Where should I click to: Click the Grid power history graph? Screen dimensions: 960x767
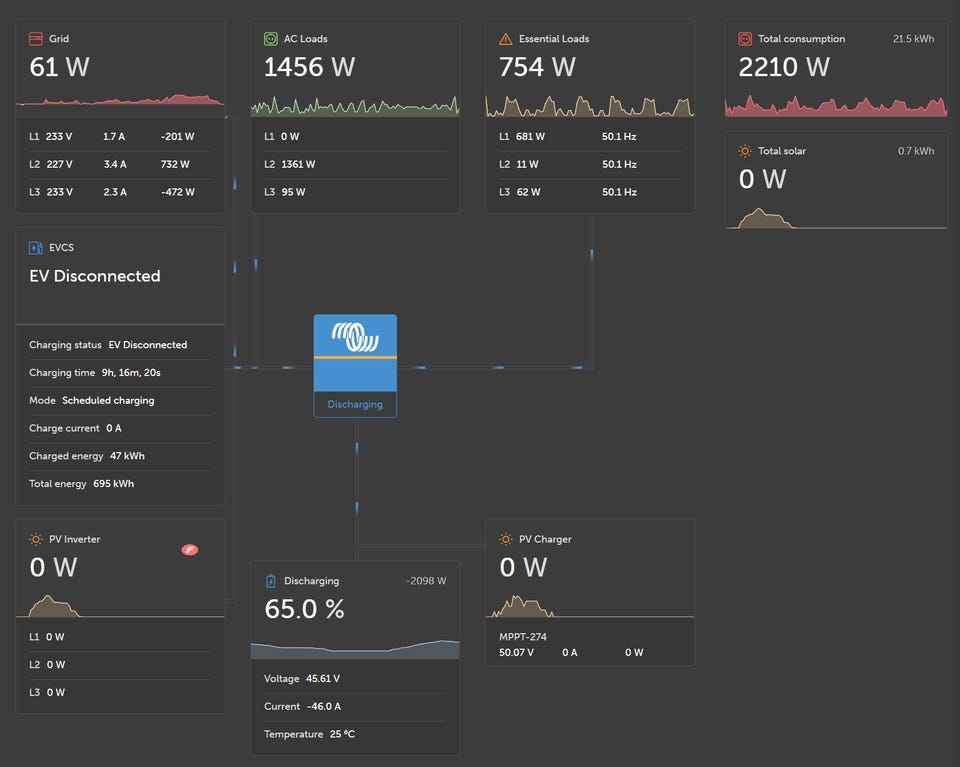120,100
